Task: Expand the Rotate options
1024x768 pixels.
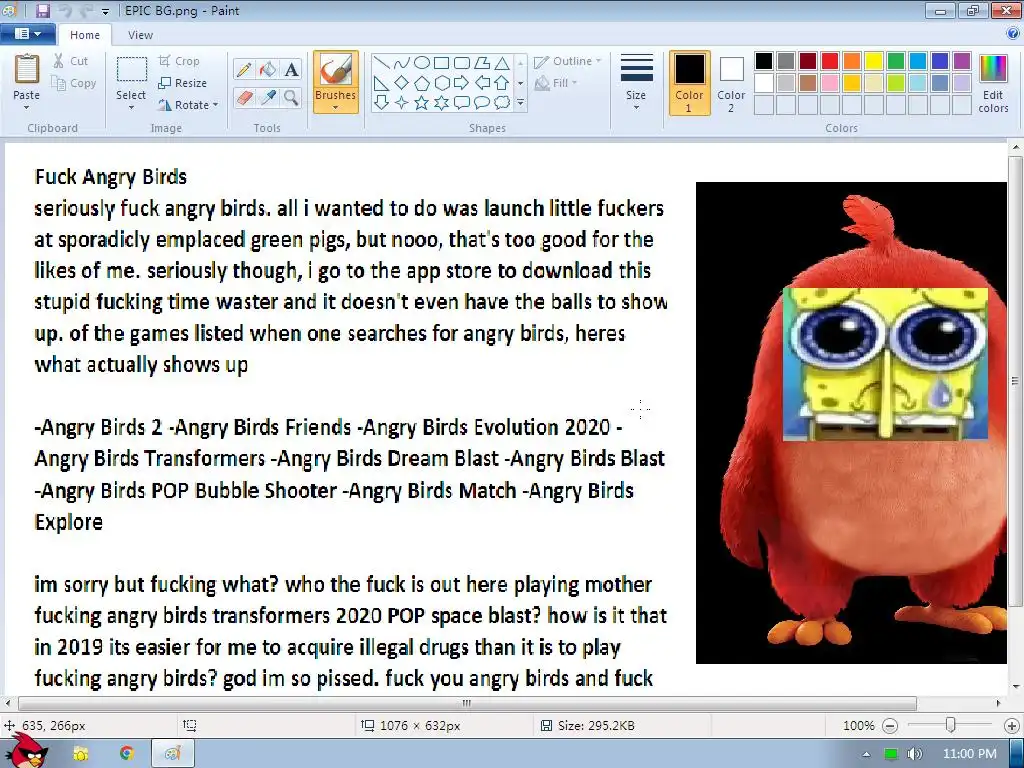Action: click(216, 105)
